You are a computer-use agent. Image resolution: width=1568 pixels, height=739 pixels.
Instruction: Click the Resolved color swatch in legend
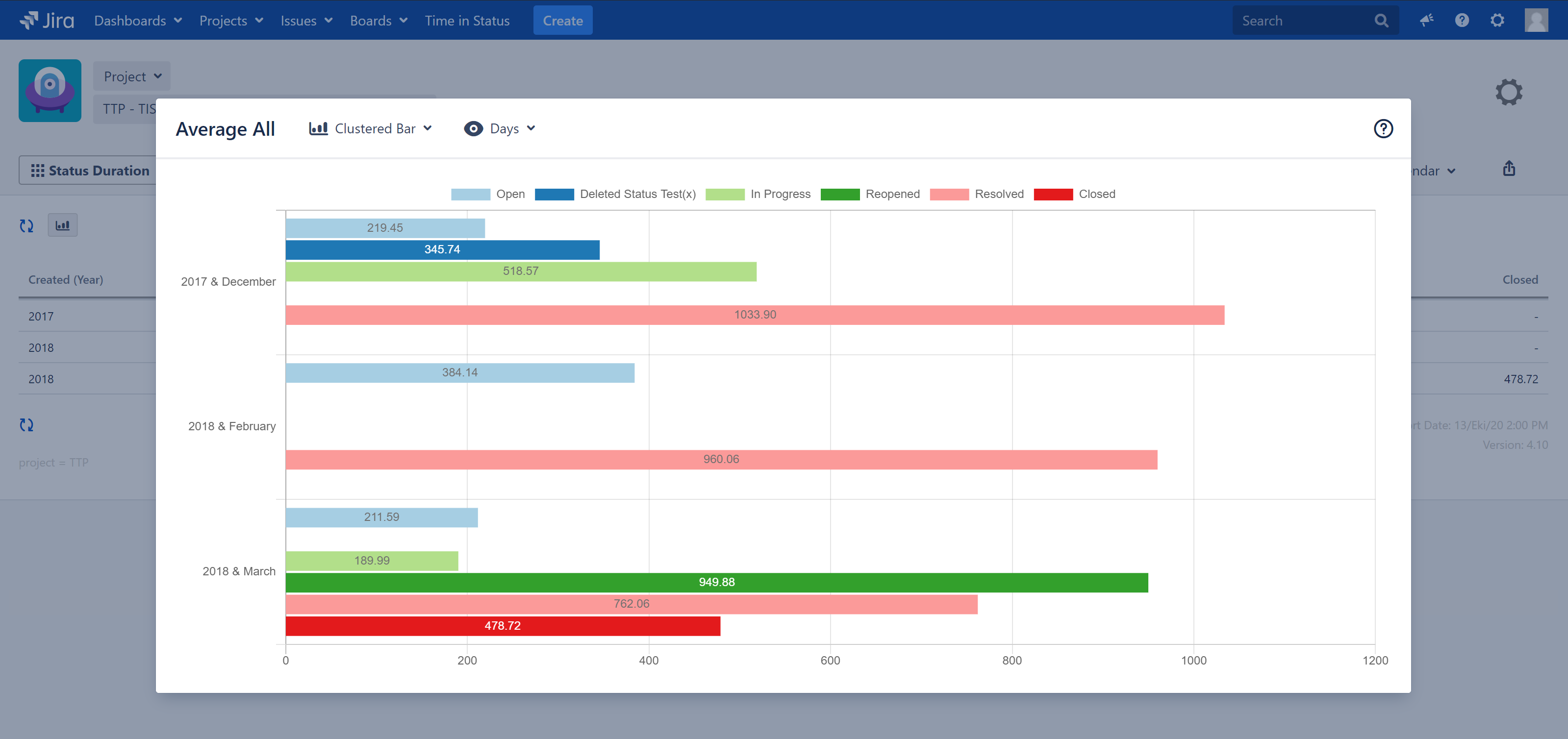point(949,195)
